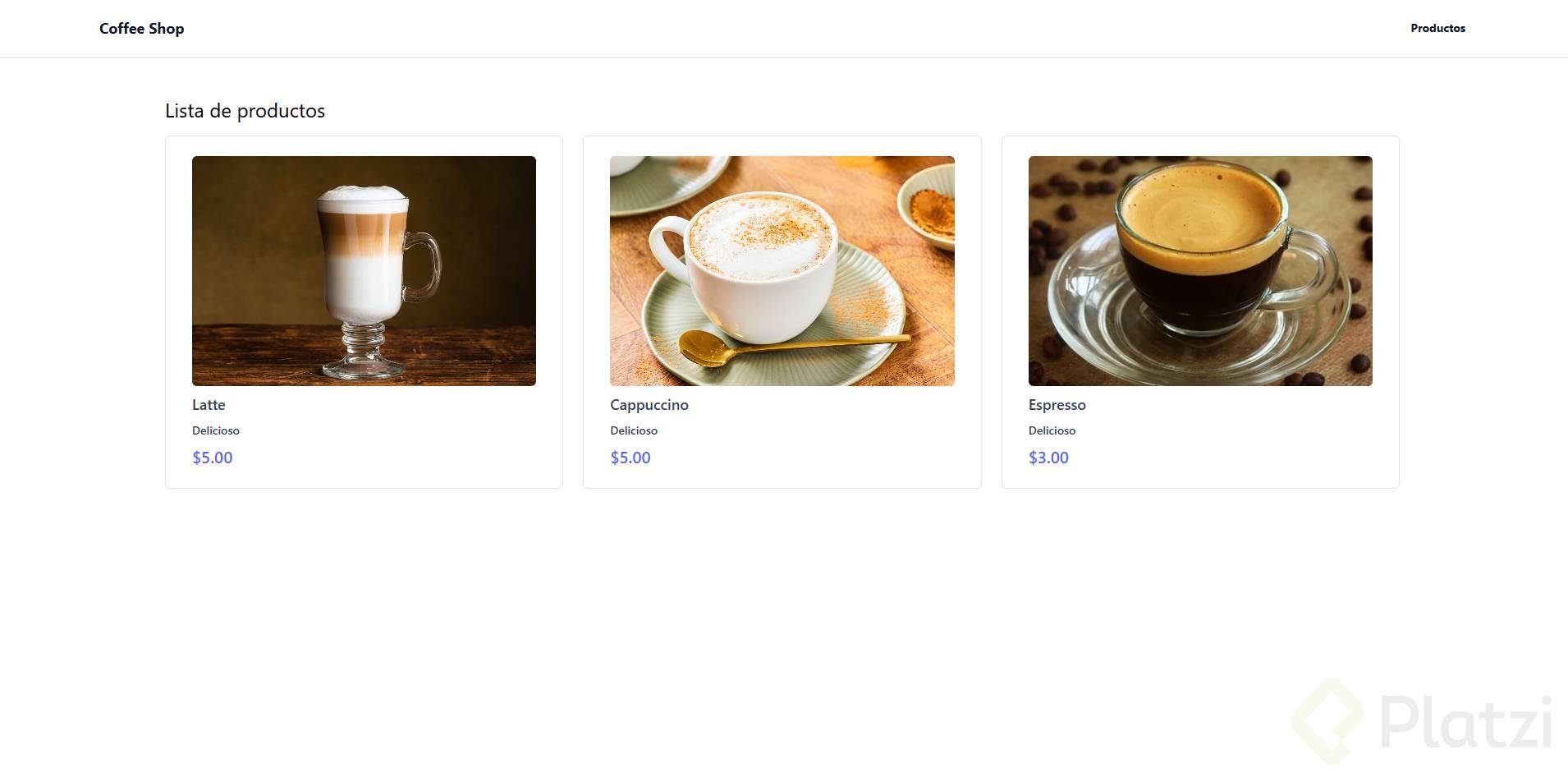1568x773 pixels.
Task: Click Delicioso description under Espresso
Action: point(1052,430)
